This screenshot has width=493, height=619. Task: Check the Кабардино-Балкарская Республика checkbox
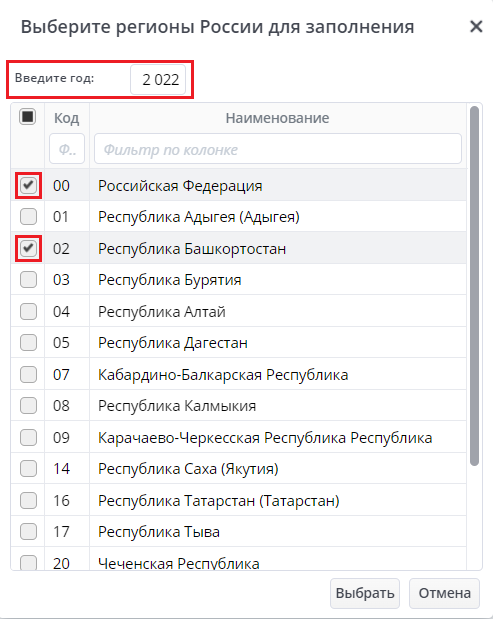(x=28, y=374)
